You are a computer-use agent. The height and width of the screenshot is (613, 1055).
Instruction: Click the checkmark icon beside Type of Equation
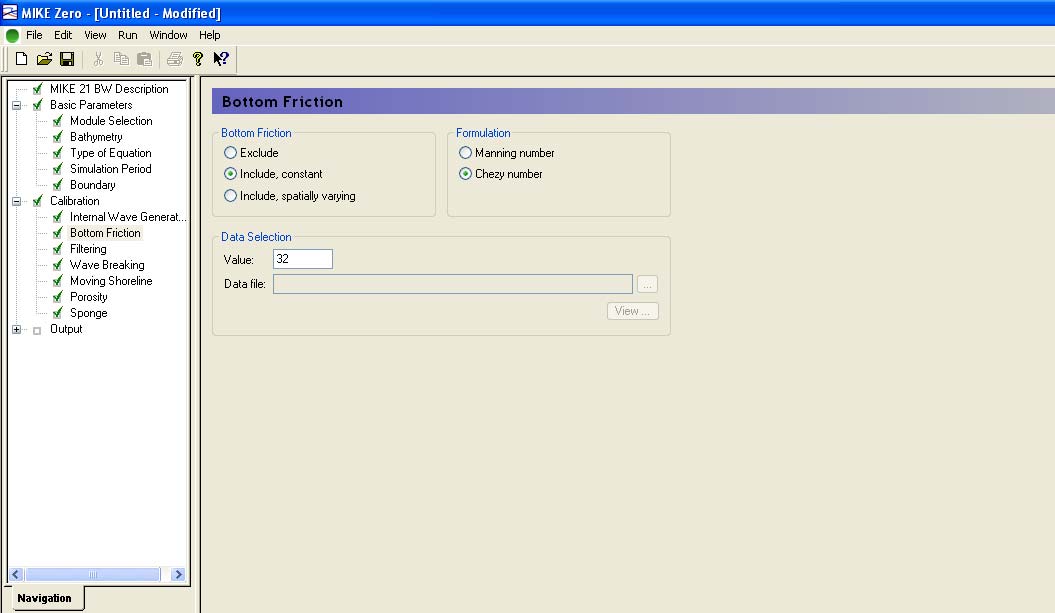point(58,153)
